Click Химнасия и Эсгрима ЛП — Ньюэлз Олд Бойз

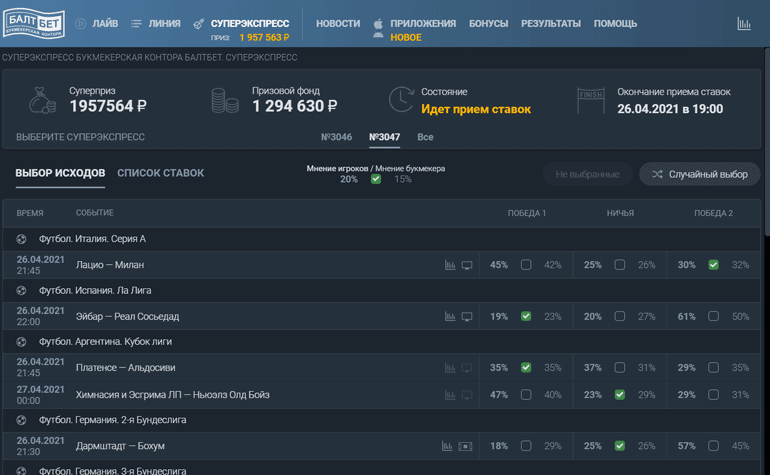172,394
